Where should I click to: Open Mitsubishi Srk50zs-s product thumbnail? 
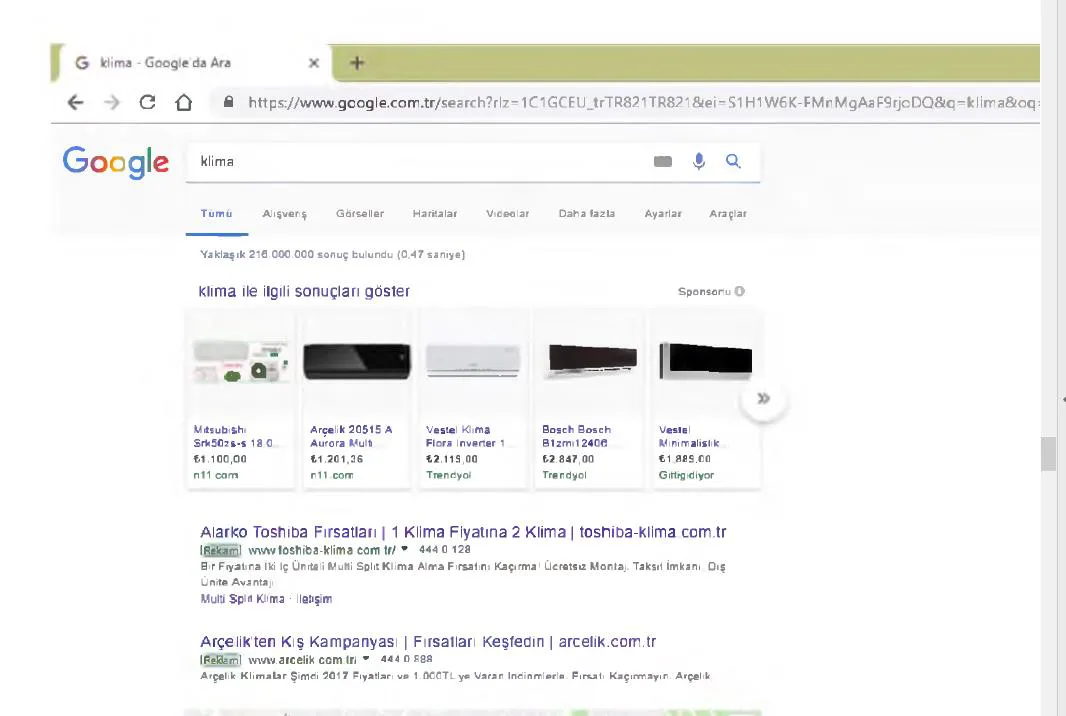point(240,362)
